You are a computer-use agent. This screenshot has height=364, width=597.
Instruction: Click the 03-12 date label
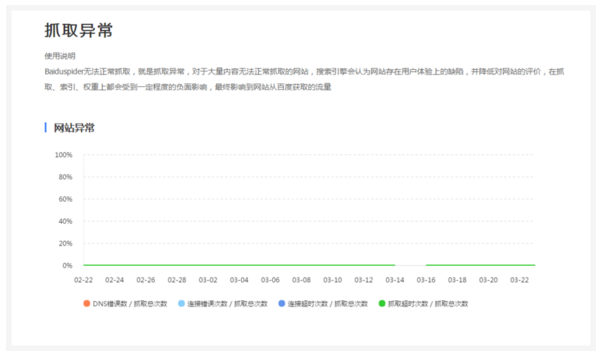coord(364,280)
